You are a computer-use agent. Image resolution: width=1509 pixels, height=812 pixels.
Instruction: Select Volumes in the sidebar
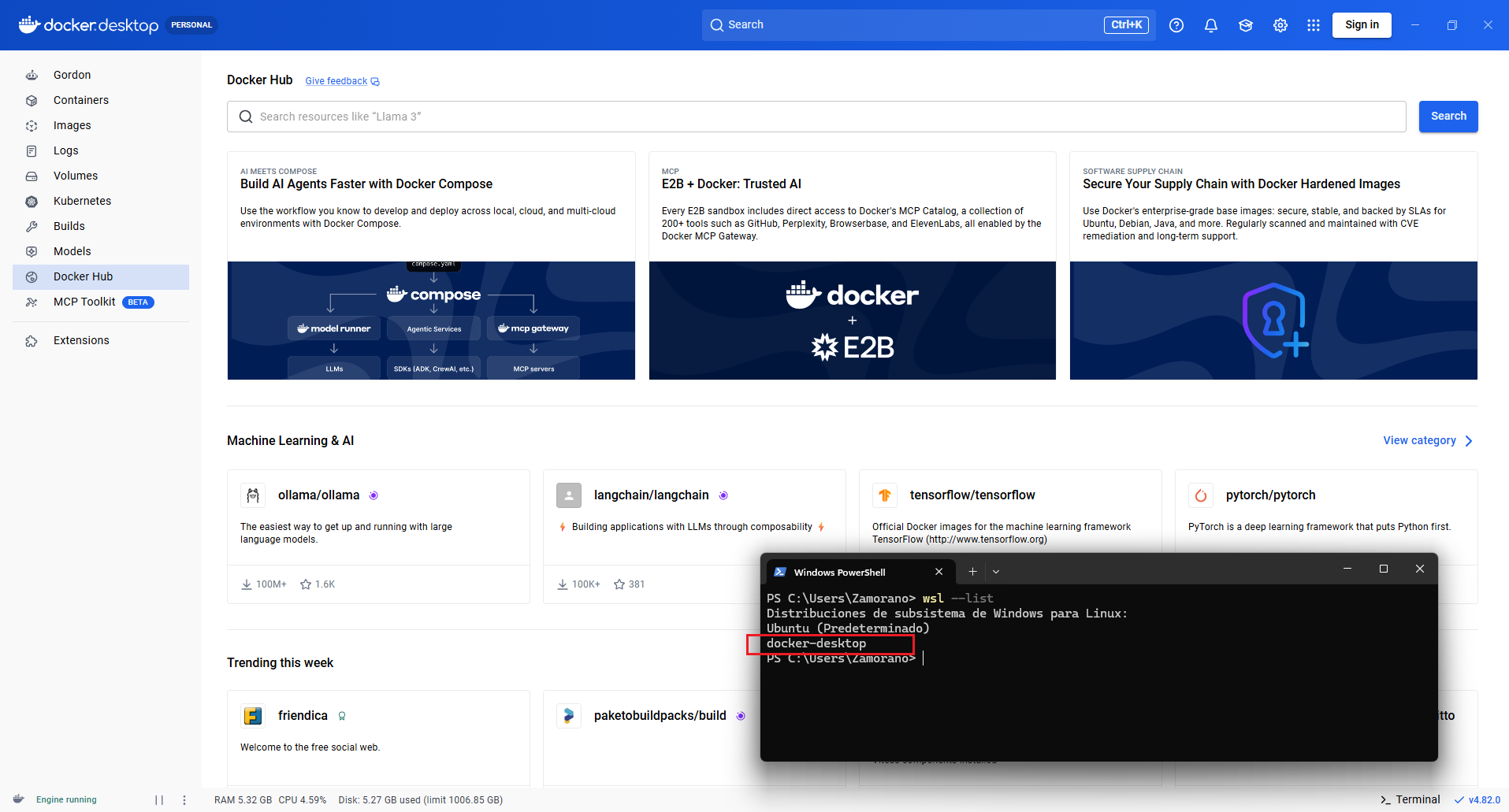coord(101,176)
